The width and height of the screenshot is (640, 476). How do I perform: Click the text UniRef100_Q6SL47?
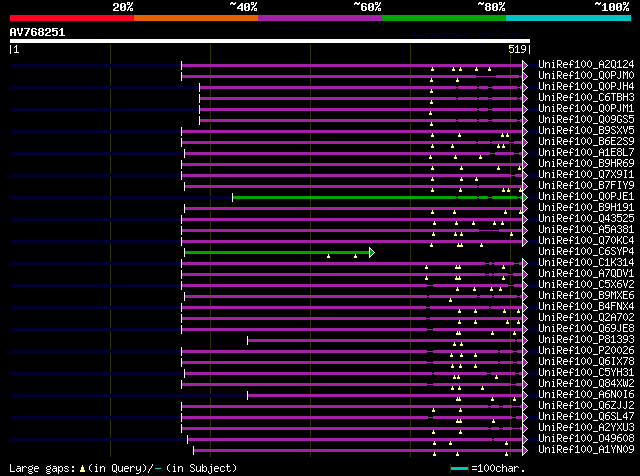(x=586, y=417)
